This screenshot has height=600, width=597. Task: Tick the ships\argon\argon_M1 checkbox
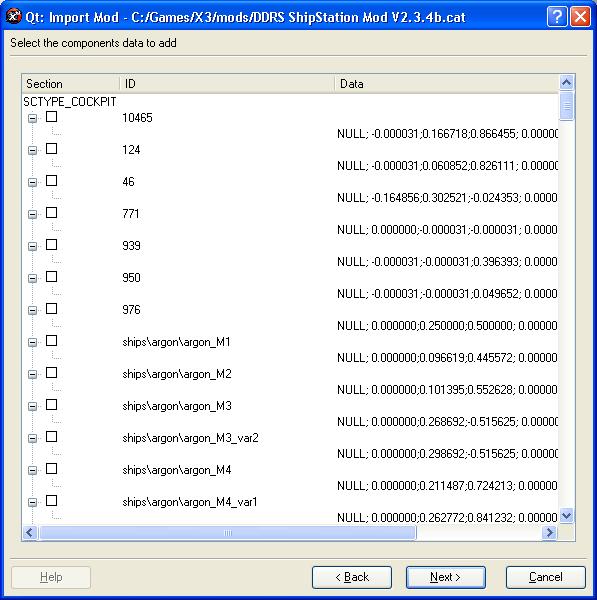[51, 341]
